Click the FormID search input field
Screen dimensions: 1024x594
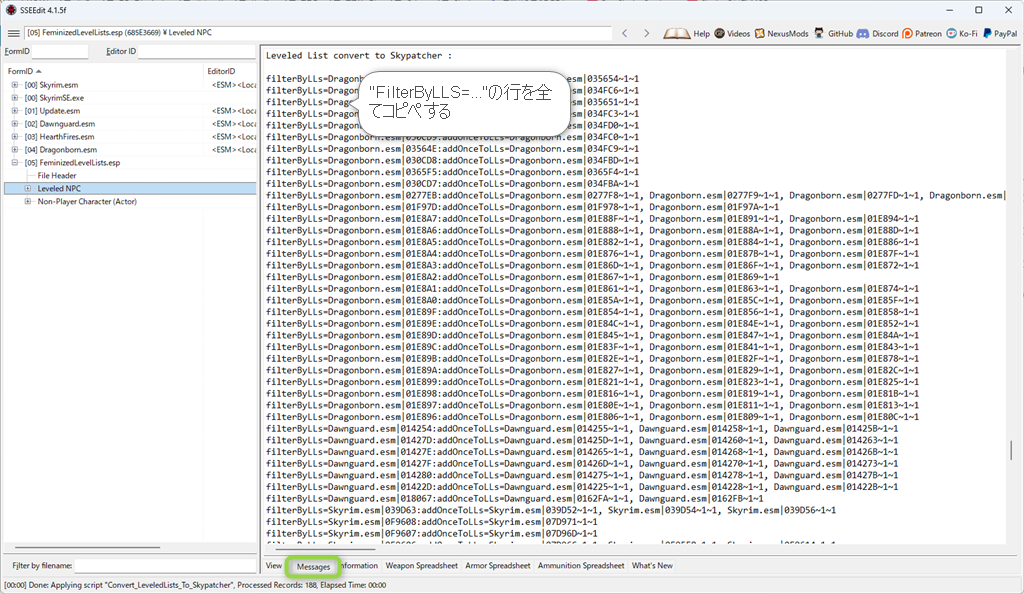[60, 51]
